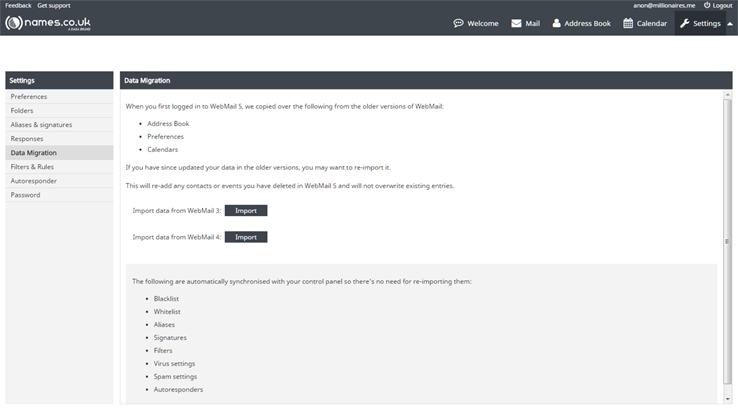Click Import for WebMail 4 data
738x415 pixels.
(246, 237)
